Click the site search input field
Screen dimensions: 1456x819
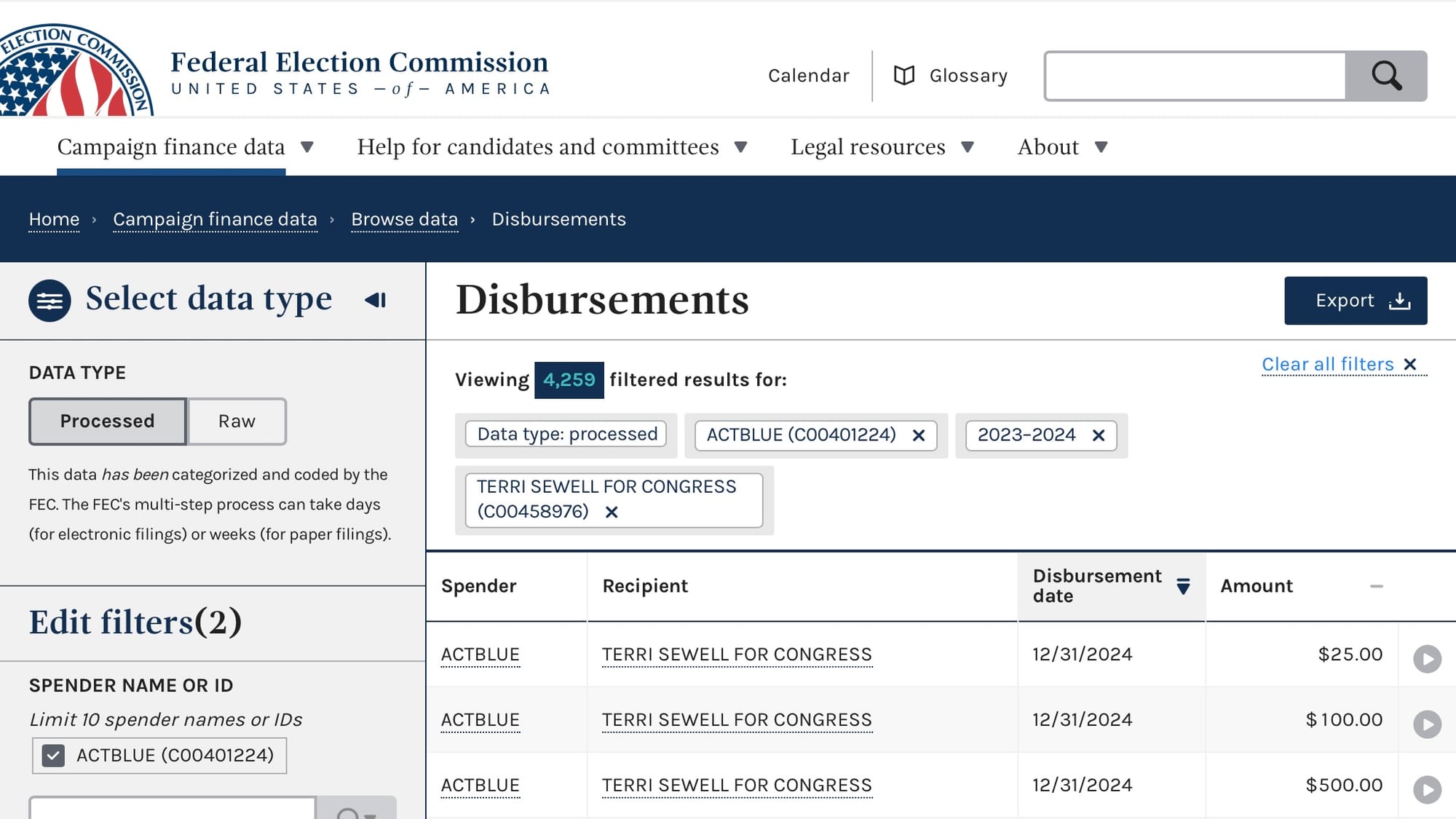[1195, 76]
